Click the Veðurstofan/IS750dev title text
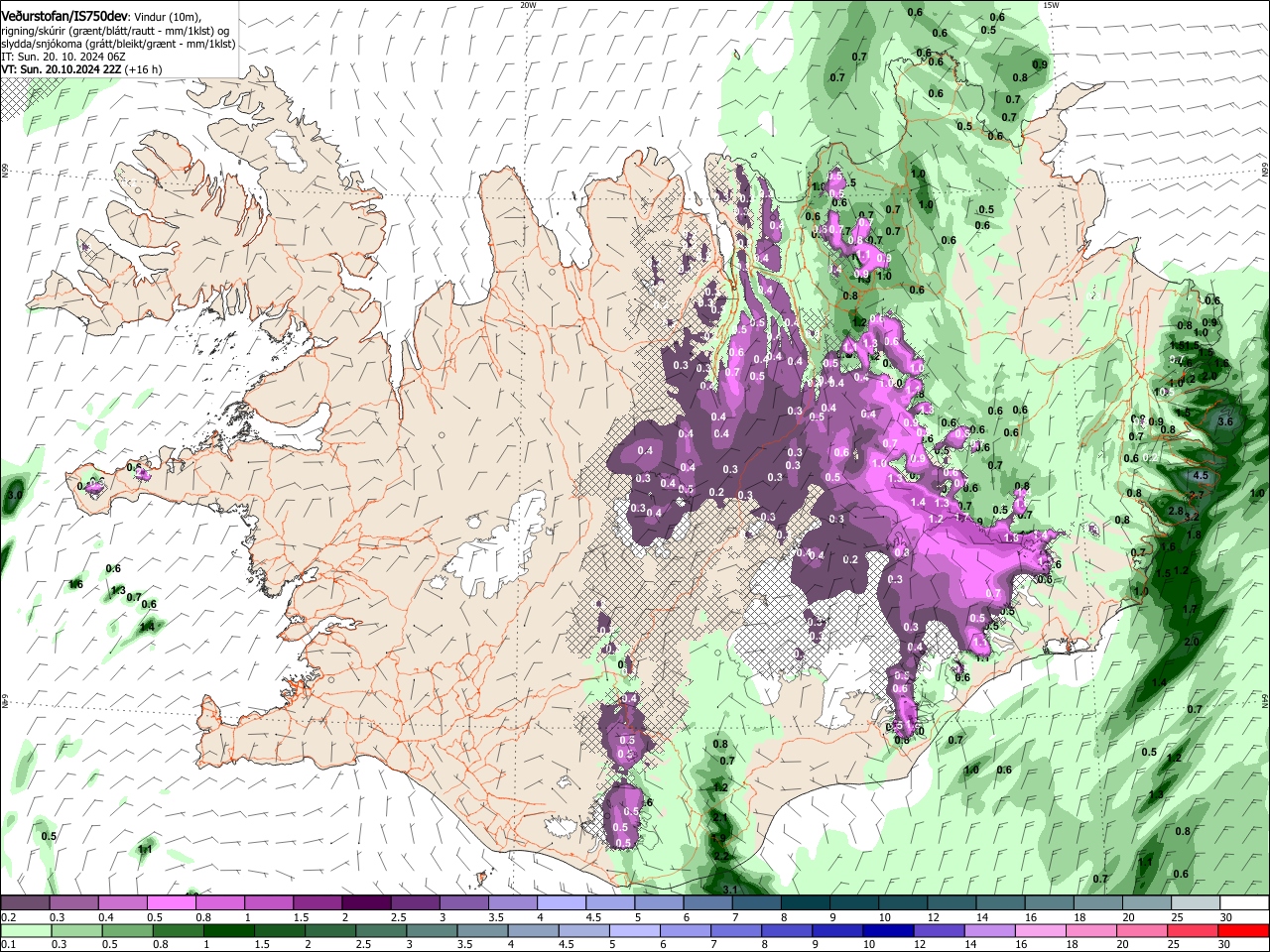This screenshot has width=1270, height=952. click(64, 17)
